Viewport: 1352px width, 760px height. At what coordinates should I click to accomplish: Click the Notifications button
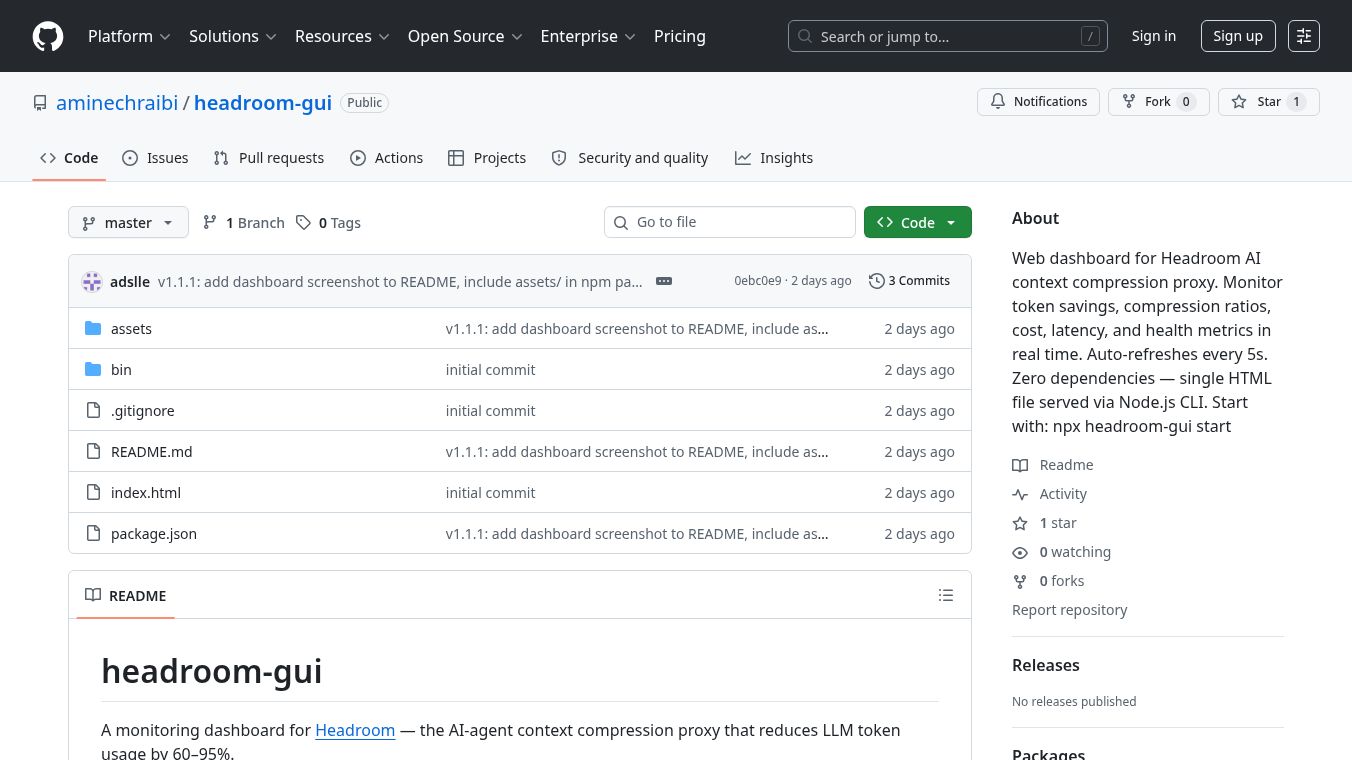point(1039,102)
